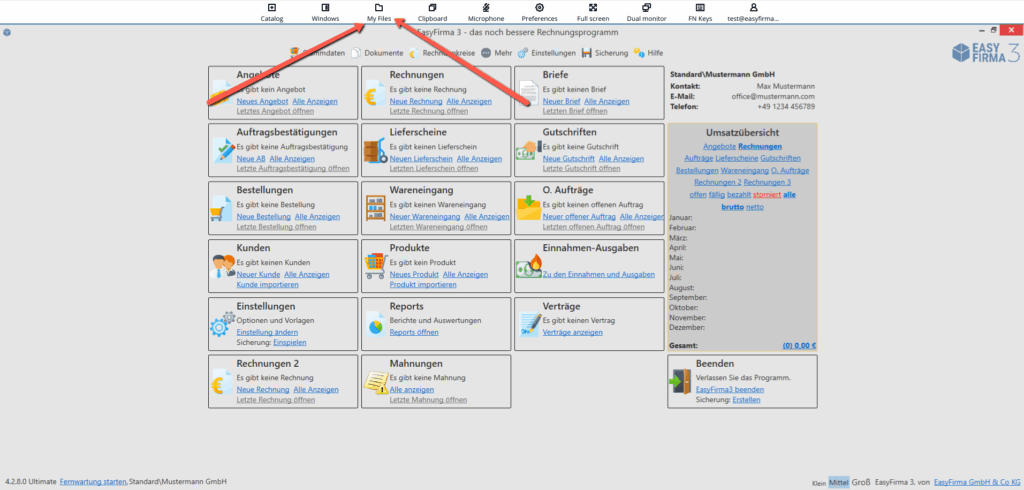The image size is (1024, 490).
Task: Click Neue Gutschrift link
Action: [x=568, y=159]
